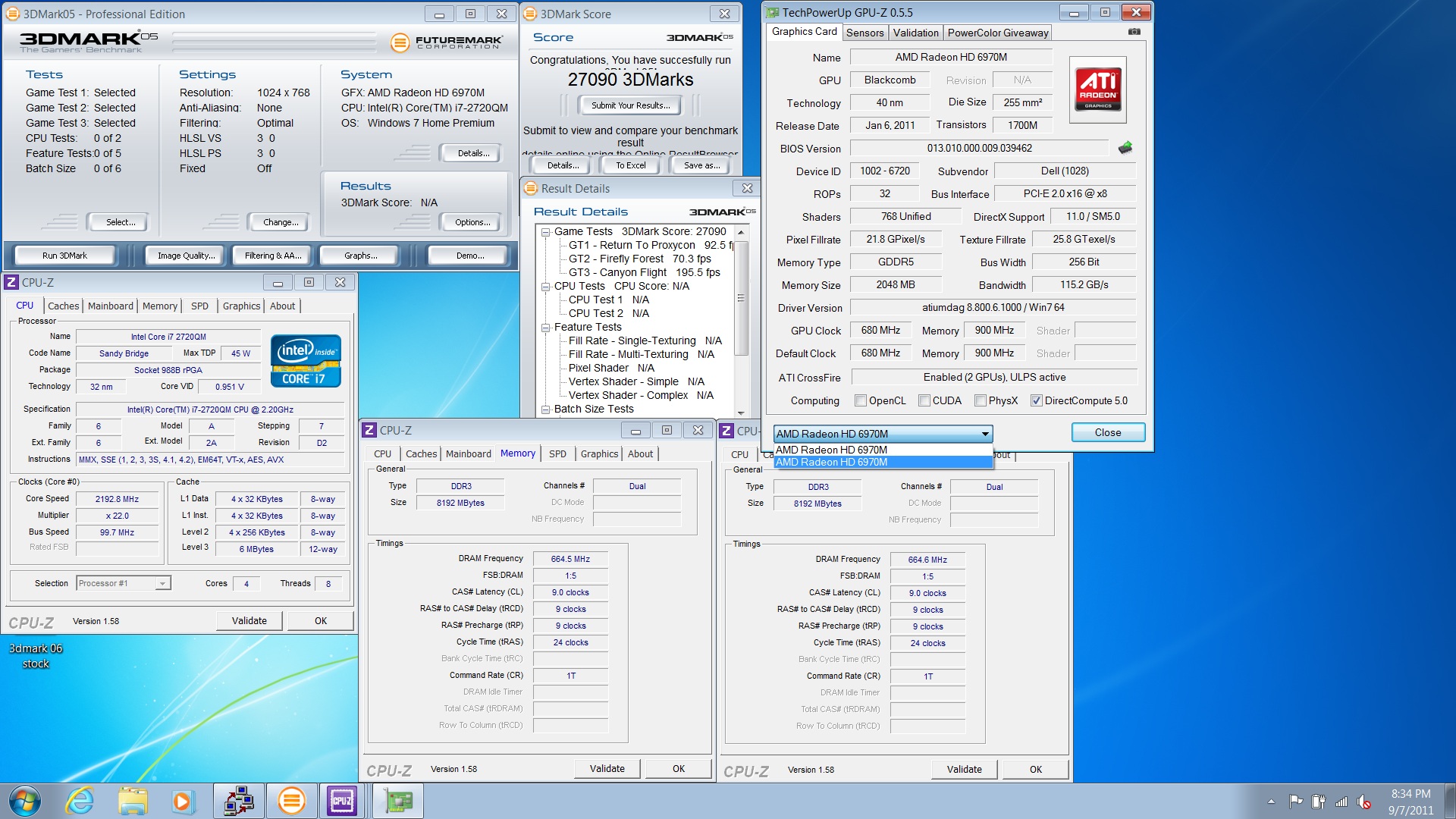
Task: Show hidden tray icons arrow
Action: coord(1271,802)
